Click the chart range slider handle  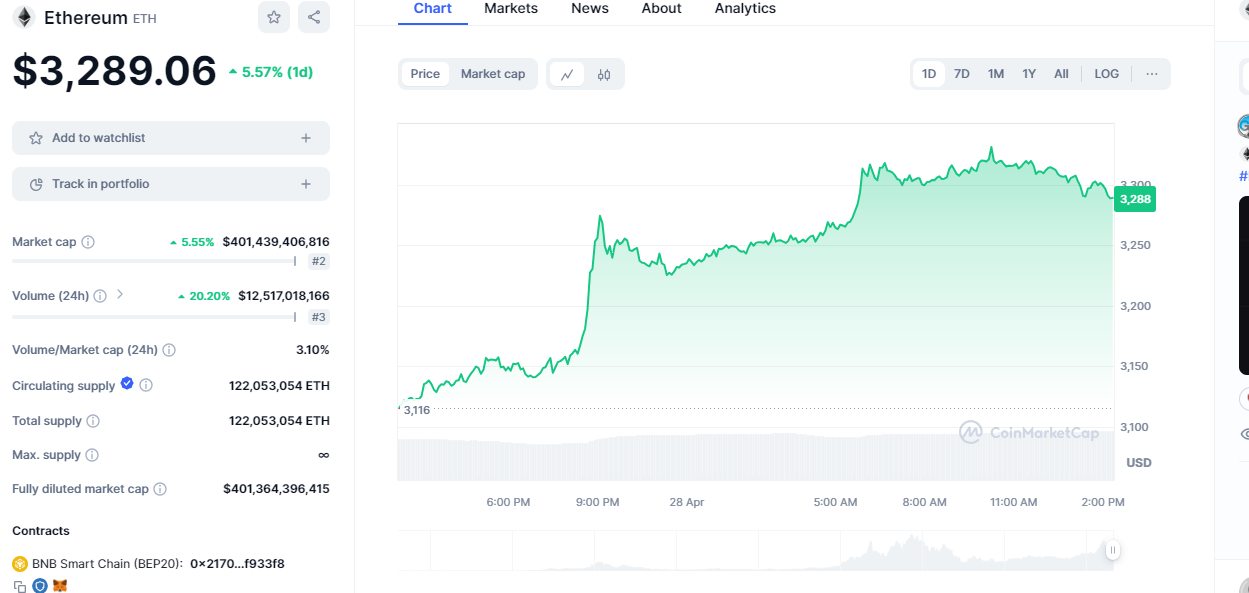point(1112,550)
